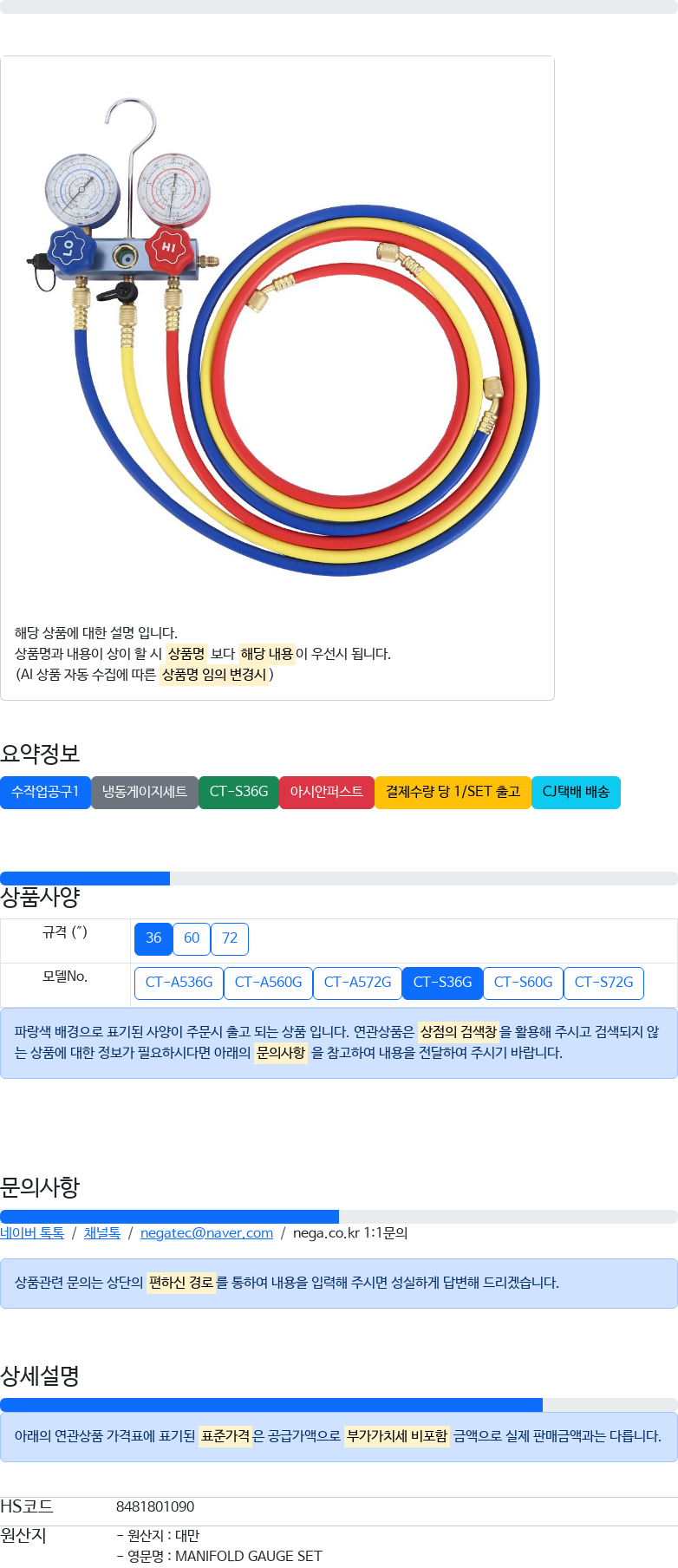678x1568 pixels.
Task: Click the 상품사양 blue progress bar
Action: coord(85,879)
